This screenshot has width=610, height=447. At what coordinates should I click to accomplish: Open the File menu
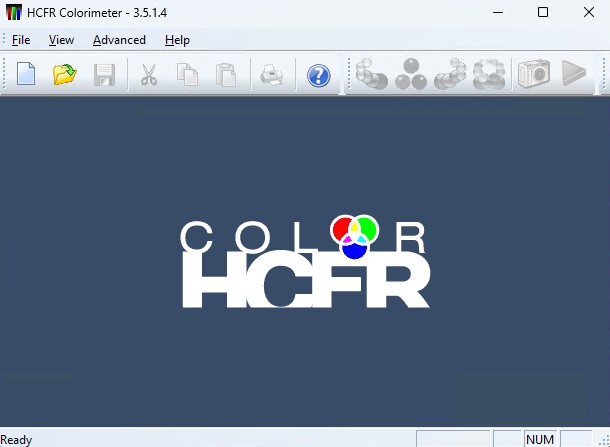click(x=21, y=40)
